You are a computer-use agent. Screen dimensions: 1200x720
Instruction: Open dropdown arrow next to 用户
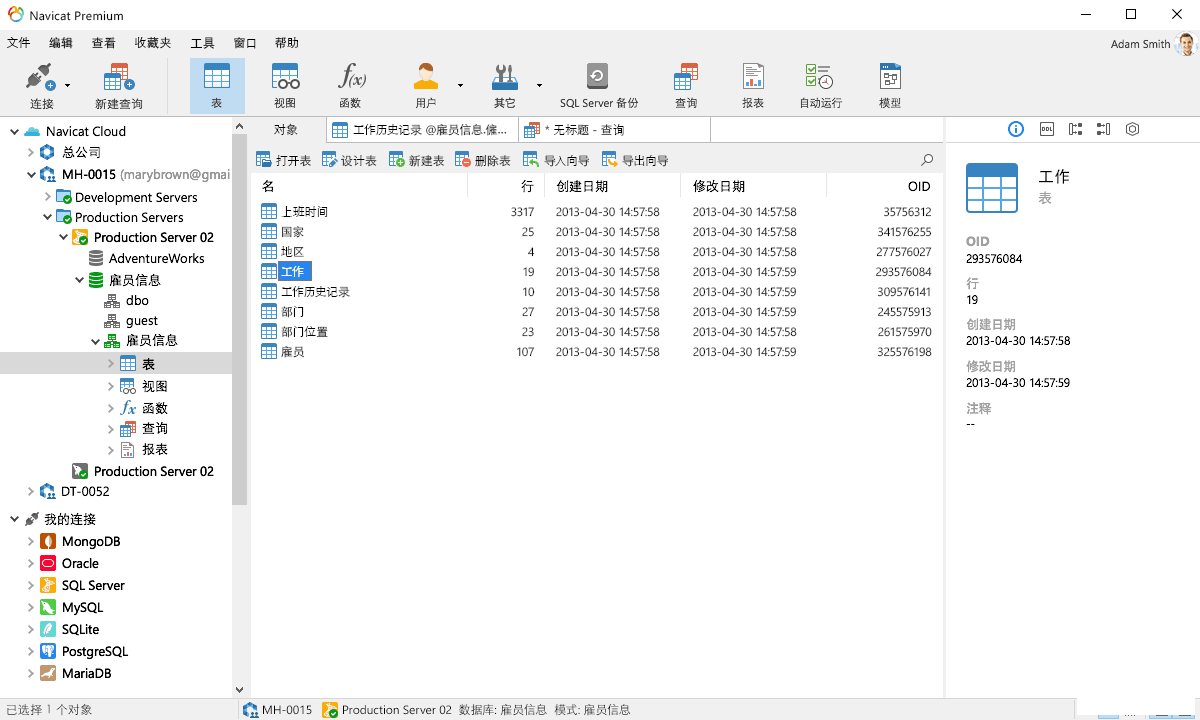460,86
